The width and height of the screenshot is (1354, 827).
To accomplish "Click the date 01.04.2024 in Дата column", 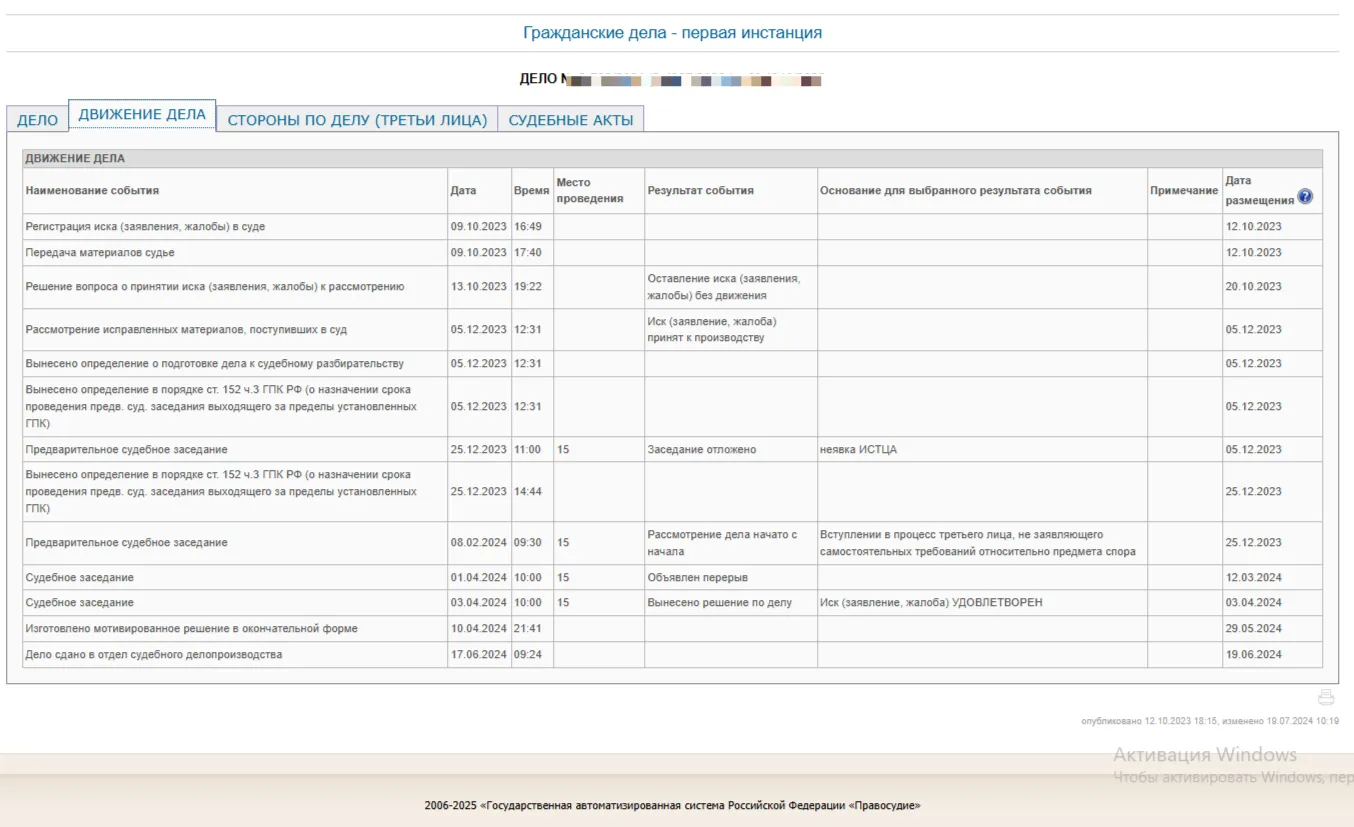I will click(x=479, y=578).
